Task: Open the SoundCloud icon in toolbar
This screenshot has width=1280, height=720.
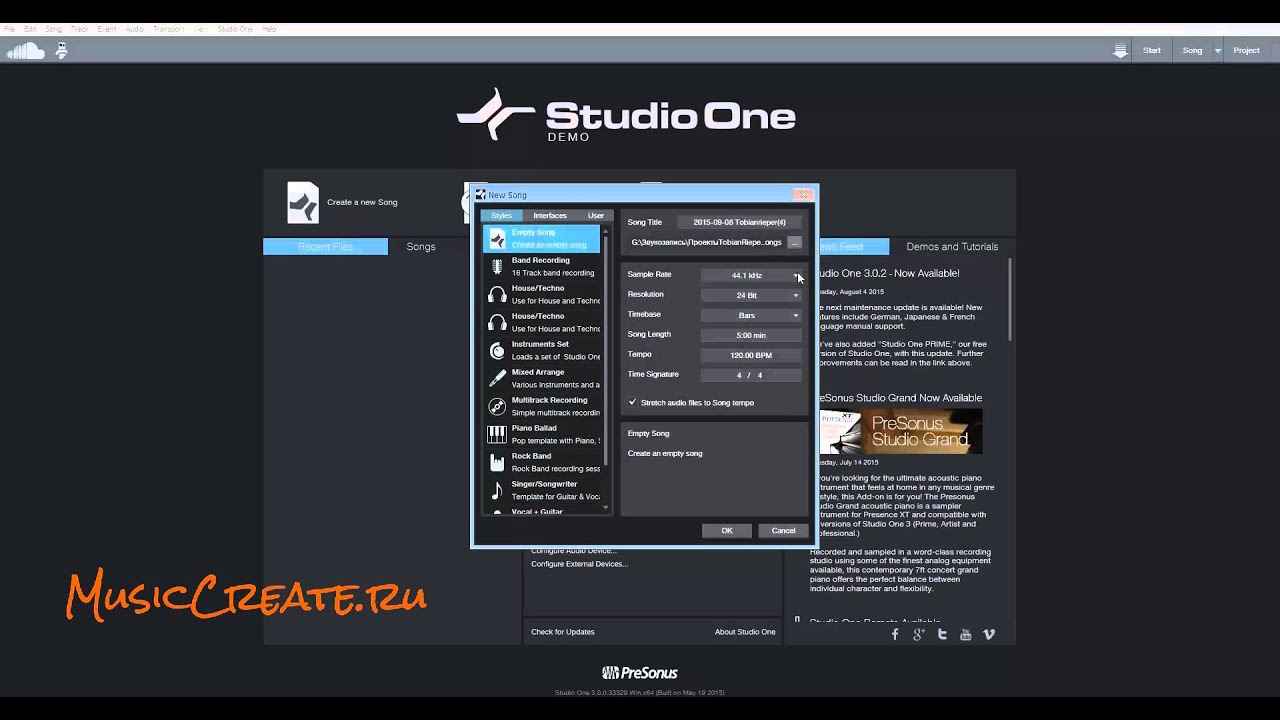Action: point(25,51)
